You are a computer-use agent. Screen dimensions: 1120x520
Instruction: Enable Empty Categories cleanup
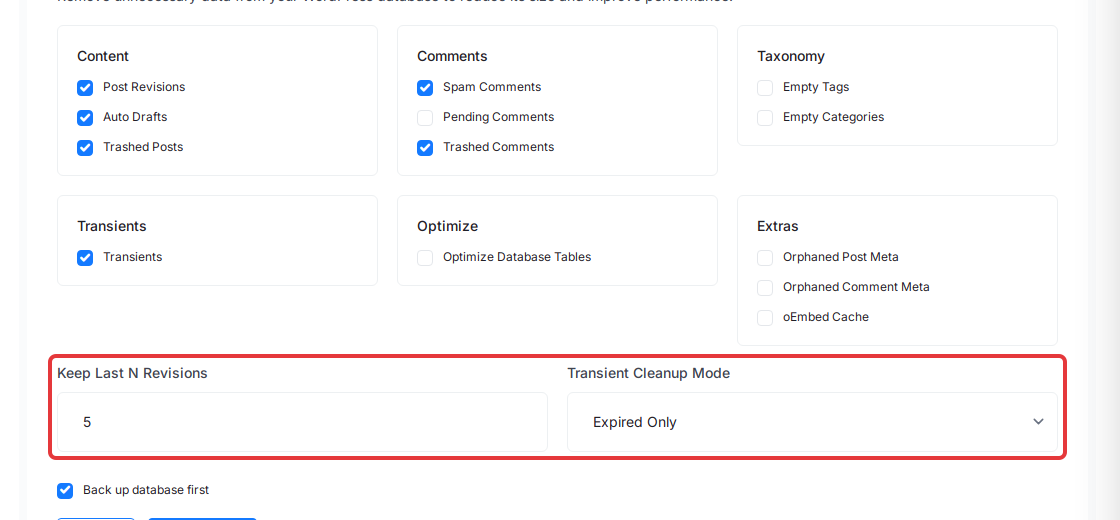[x=765, y=118]
